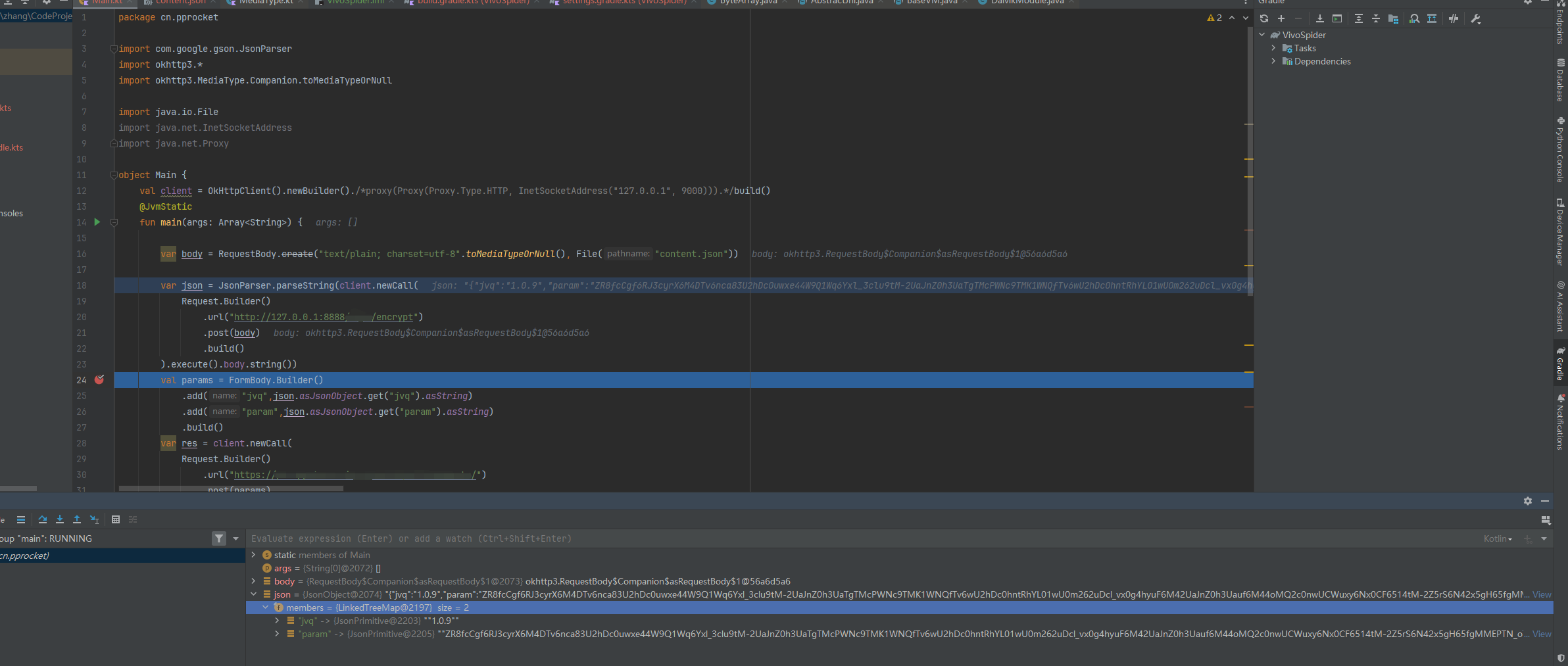Click Run to Cursor icon

[94, 519]
